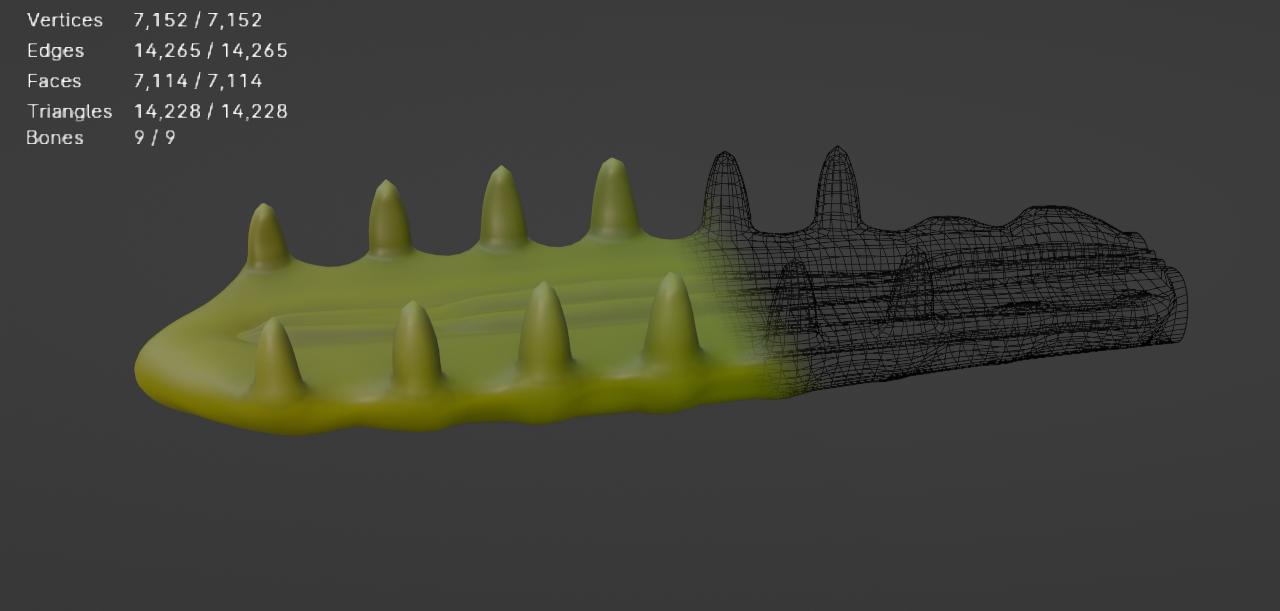Select the 14,228 / 14,228 triangles count
Screen dimensions: 1280x611
click(210, 111)
